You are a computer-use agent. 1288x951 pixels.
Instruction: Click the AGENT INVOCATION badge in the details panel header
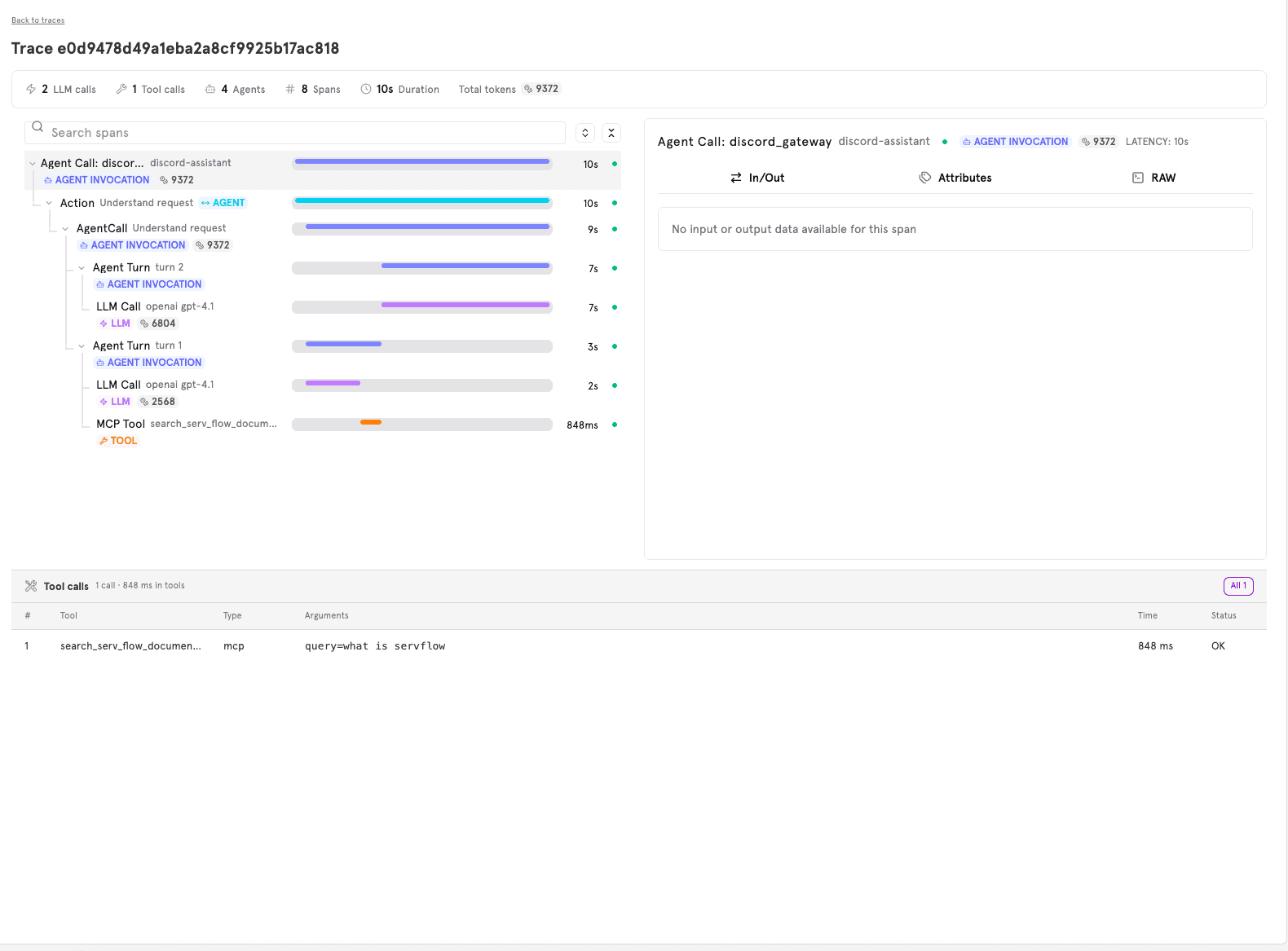[1015, 142]
